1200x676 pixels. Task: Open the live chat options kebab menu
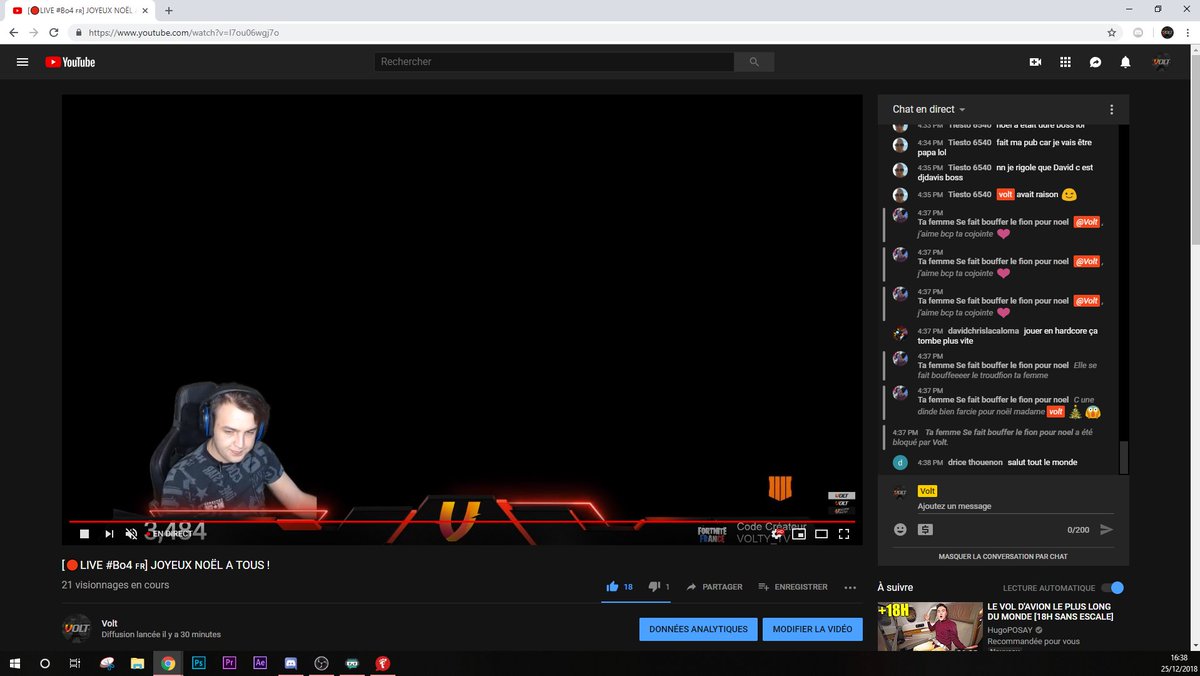[1111, 109]
